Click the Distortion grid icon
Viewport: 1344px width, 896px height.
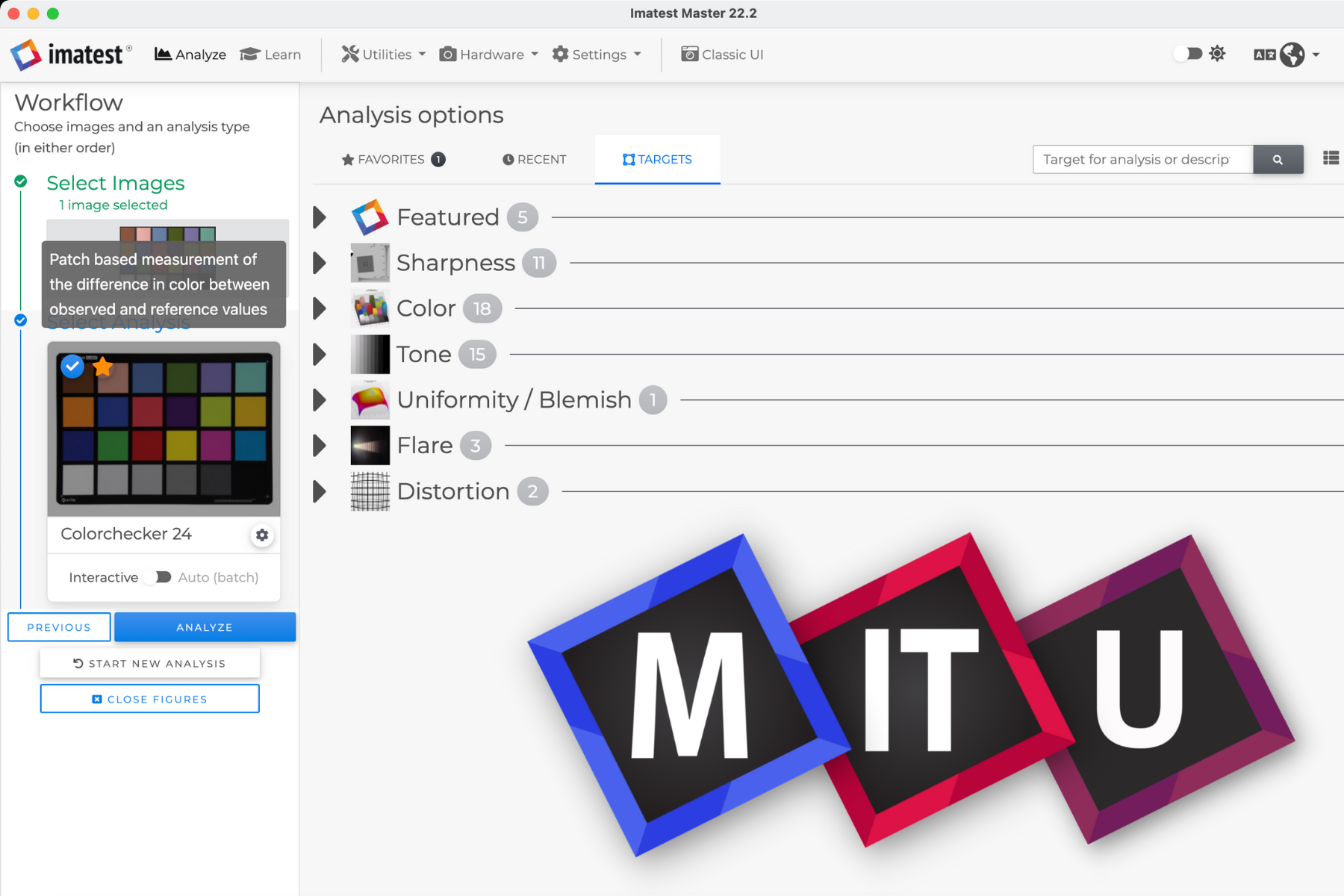370,491
